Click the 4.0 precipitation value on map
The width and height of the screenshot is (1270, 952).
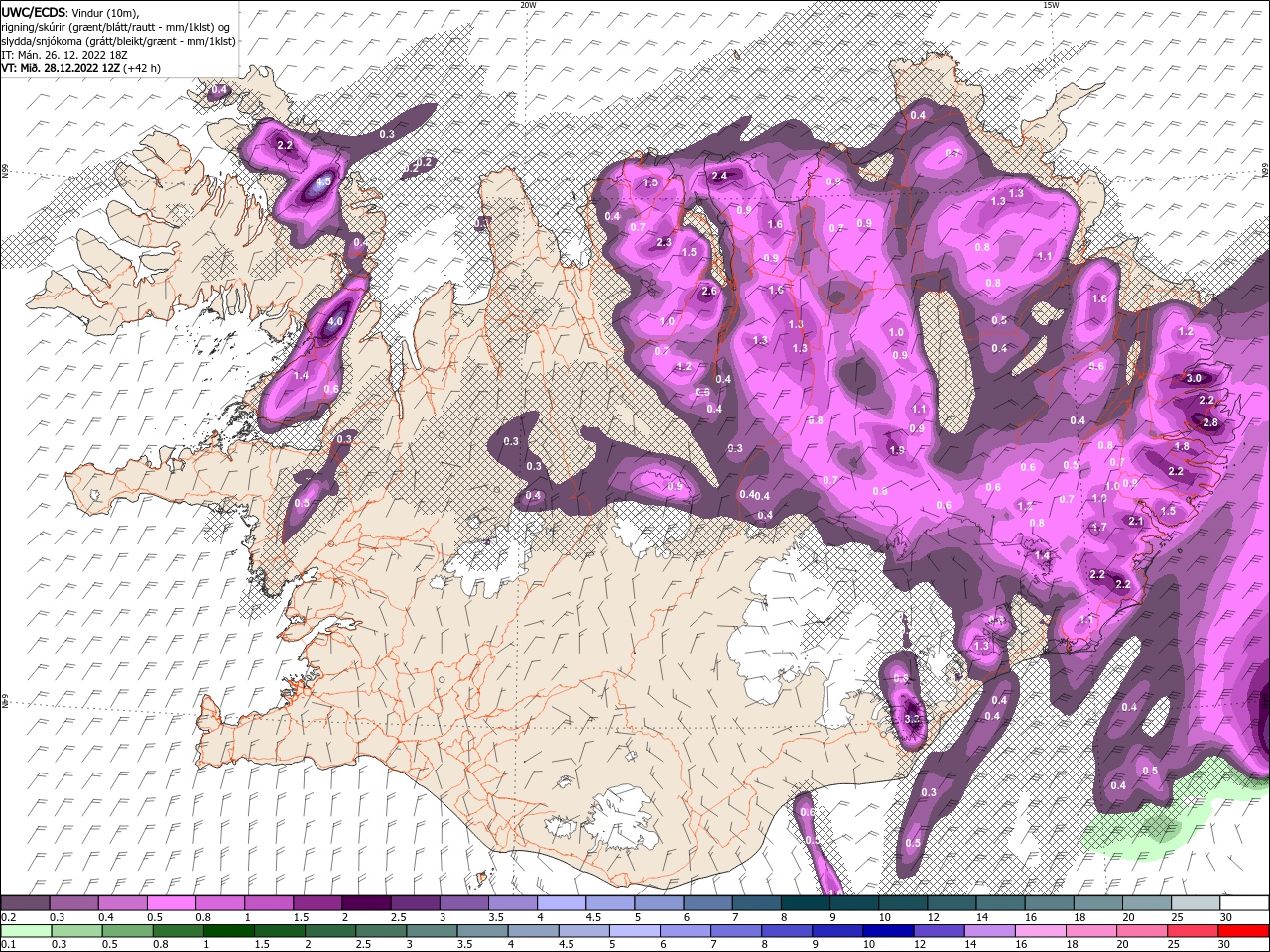pos(335,322)
